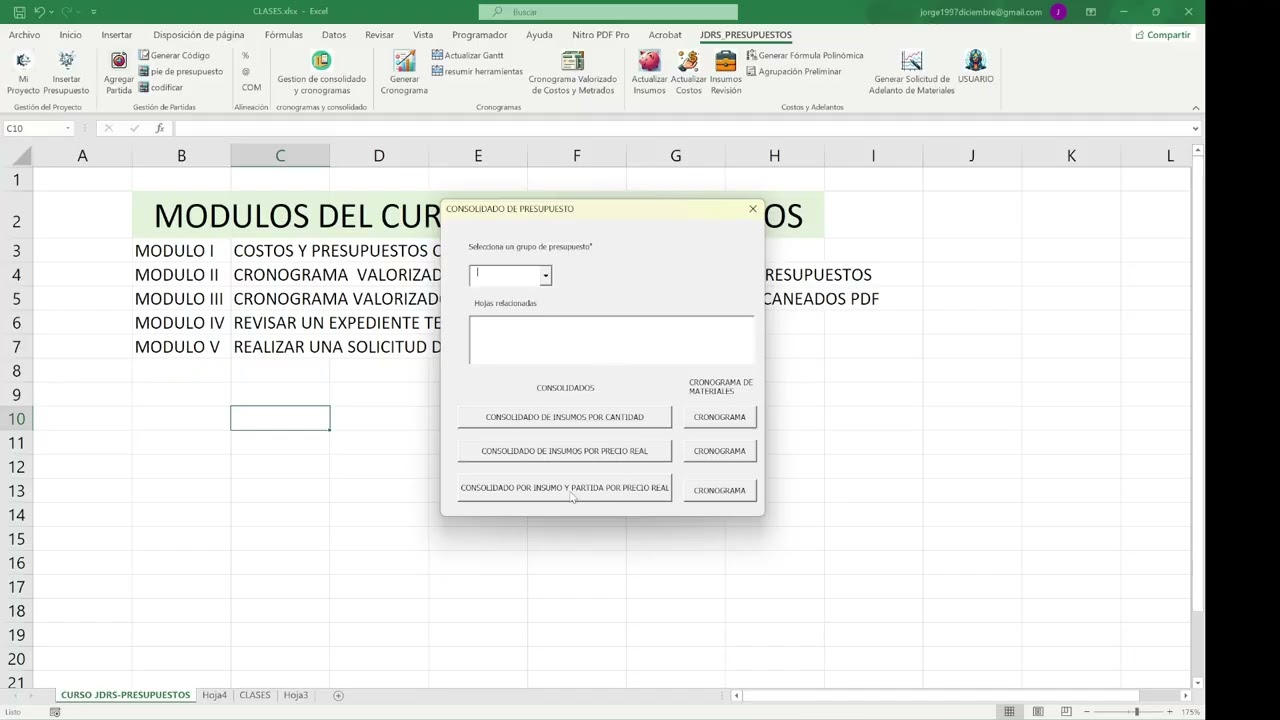Viewport: 1280px width, 720px height.
Task: Open Insumos Revisión briefcase tool
Action: coord(726,73)
